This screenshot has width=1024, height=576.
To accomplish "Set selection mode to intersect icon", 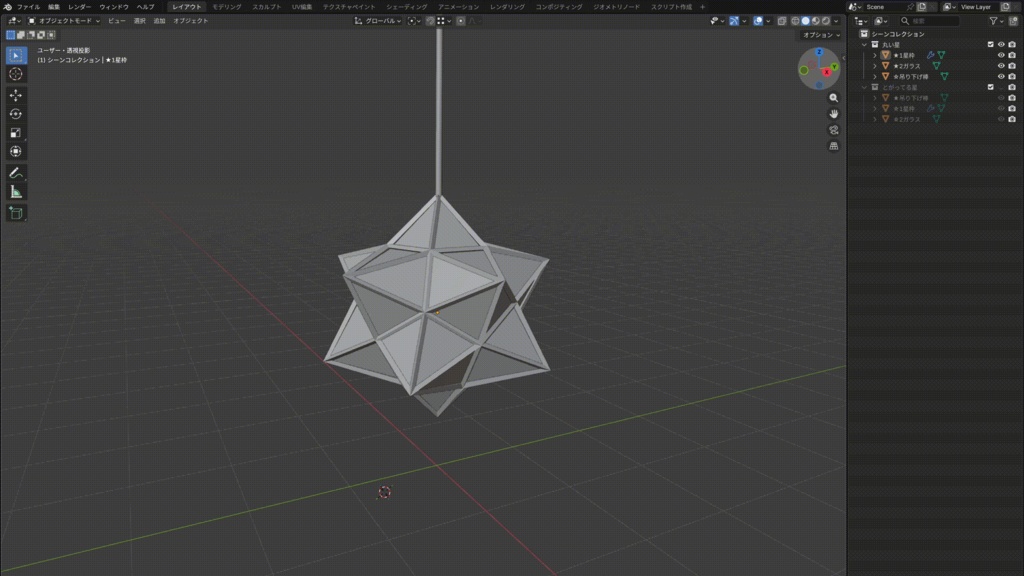I will point(51,35).
